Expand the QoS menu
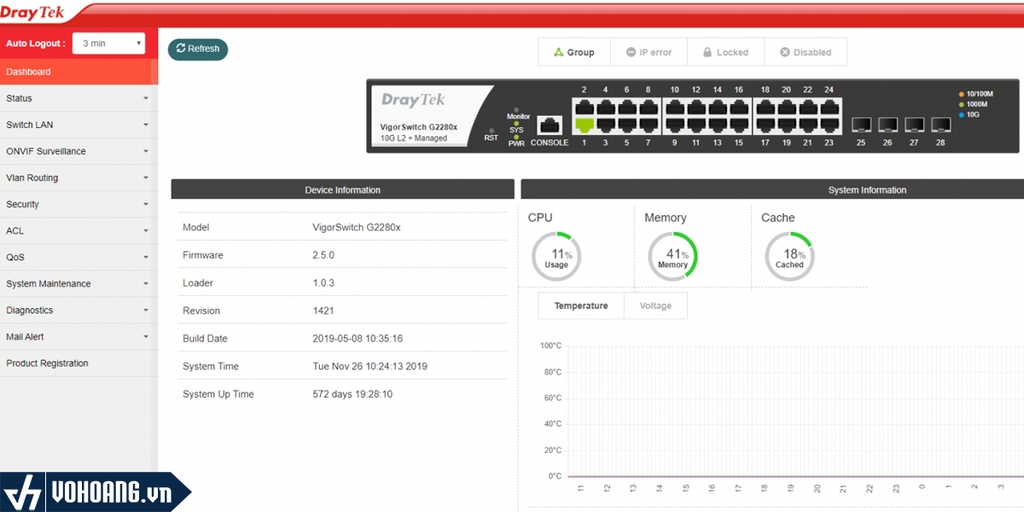Viewport: 1024px width, 512px height. point(78,257)
